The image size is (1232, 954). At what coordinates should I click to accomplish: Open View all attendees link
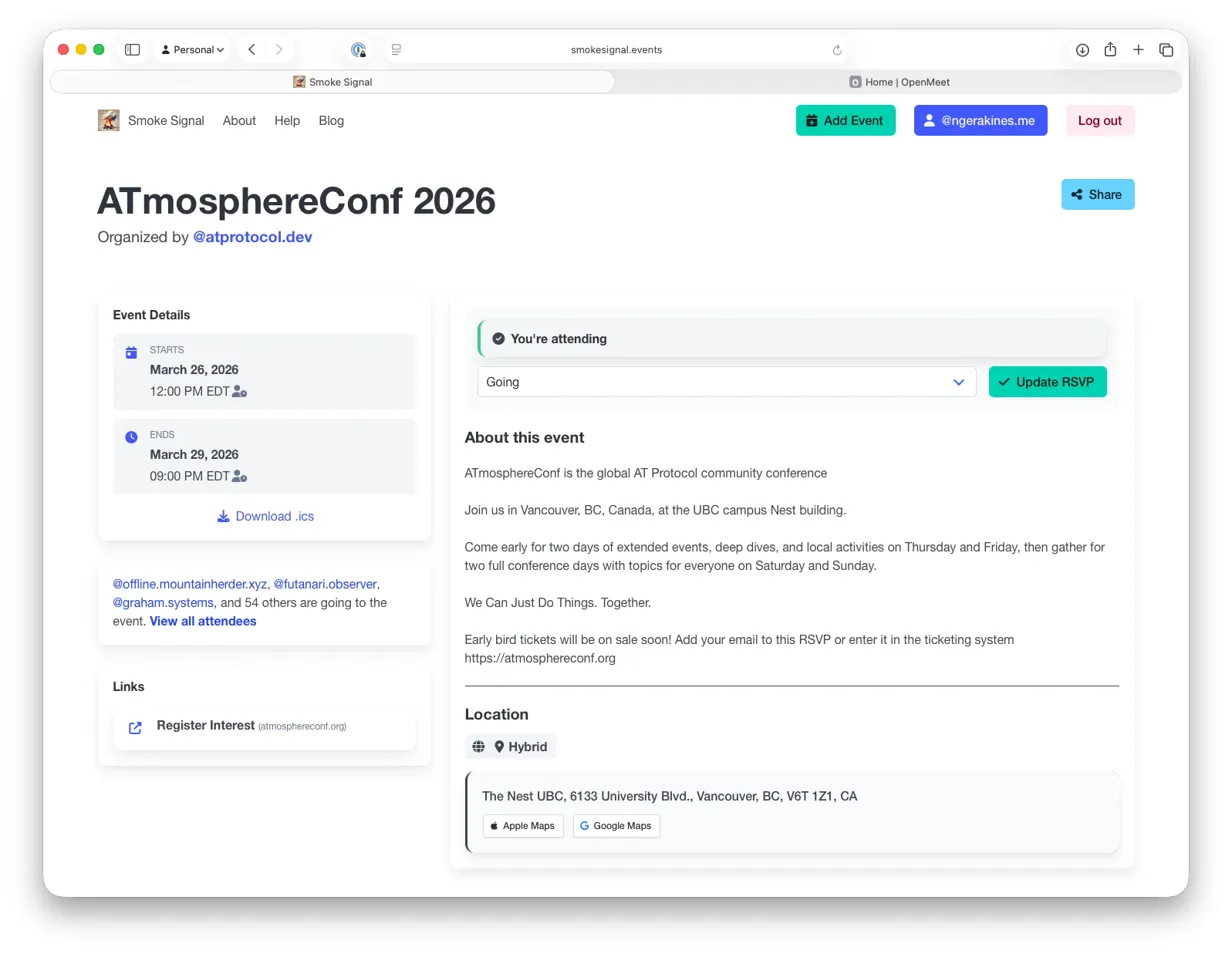203,622
